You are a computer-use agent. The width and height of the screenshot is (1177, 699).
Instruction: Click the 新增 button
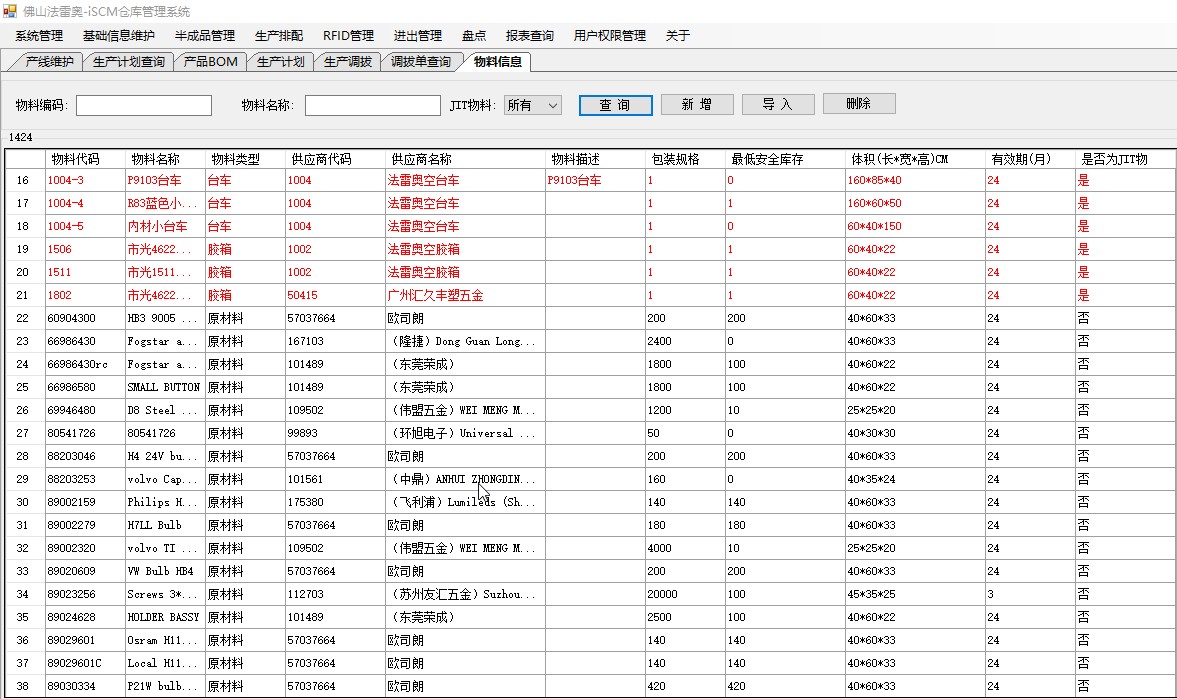[x=697, y=104]
